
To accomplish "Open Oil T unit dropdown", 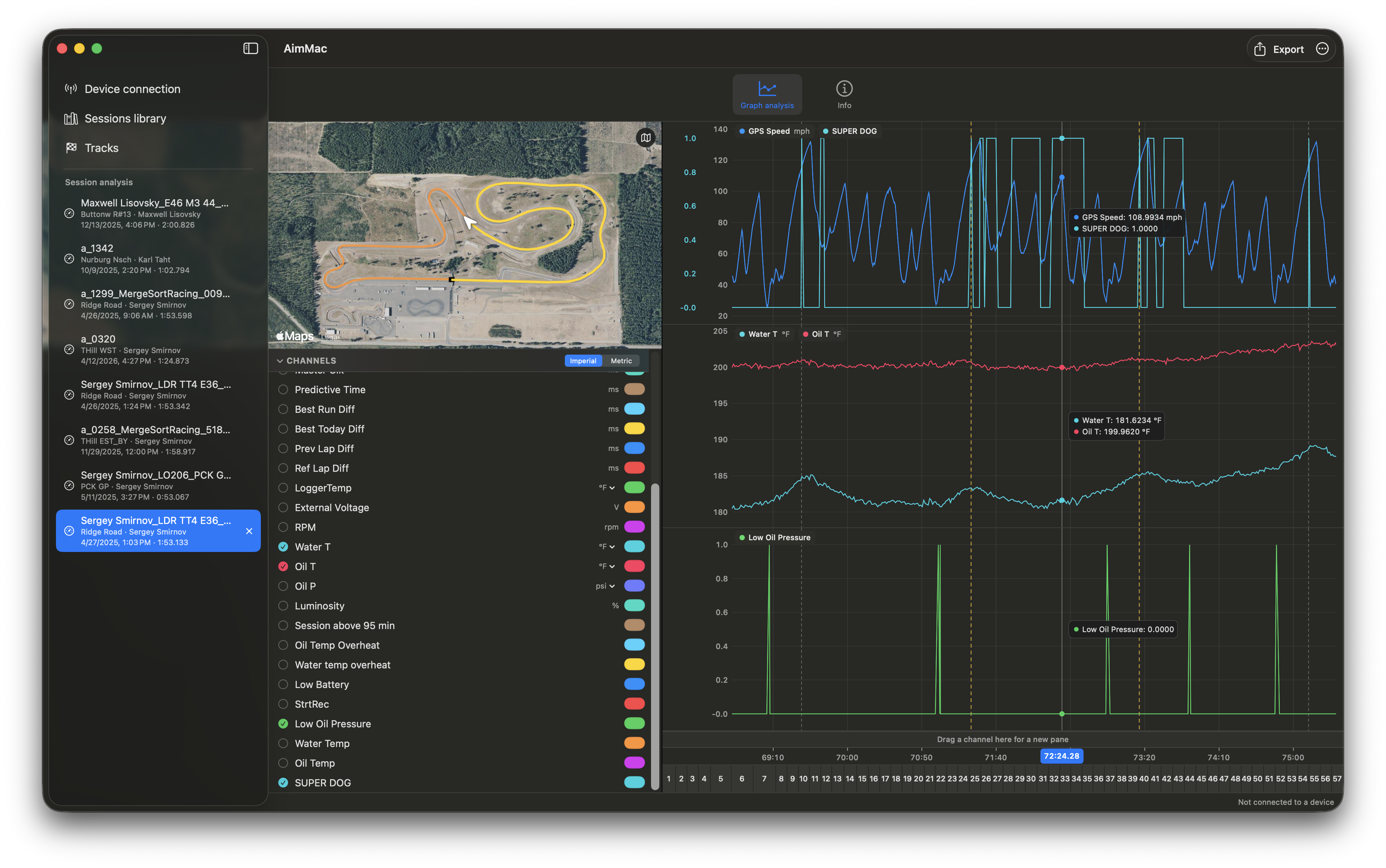I will coord(607,566).
